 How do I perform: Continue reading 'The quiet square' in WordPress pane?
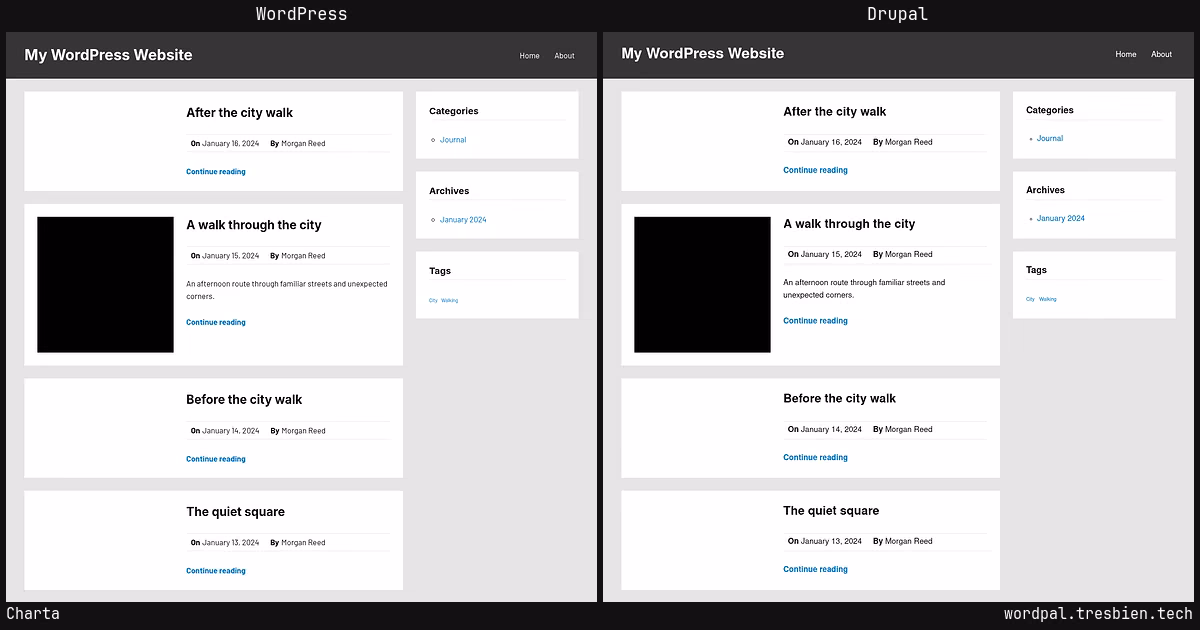coord(215,572)
